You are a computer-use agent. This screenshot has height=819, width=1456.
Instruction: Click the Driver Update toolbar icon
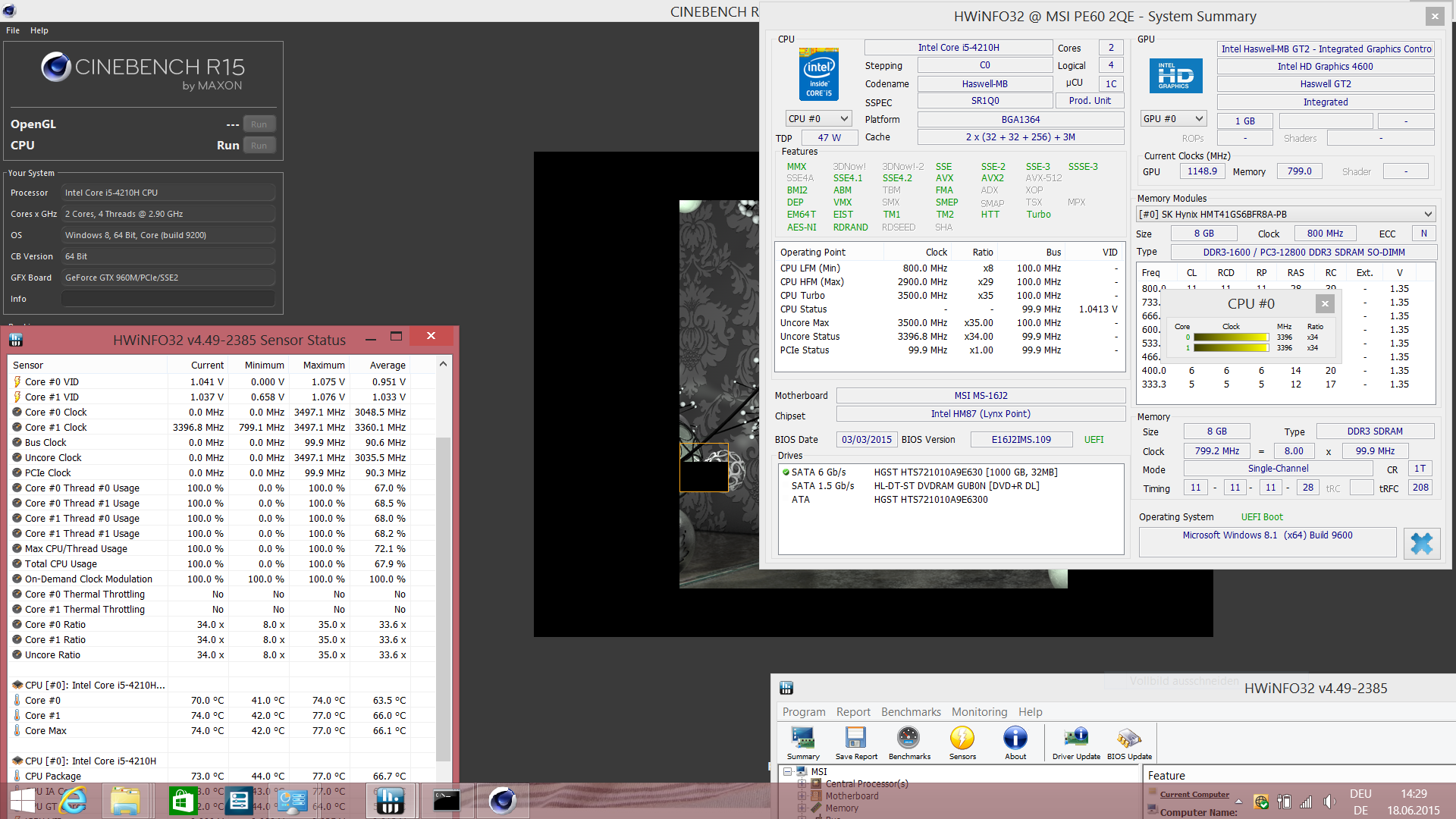point(1076,743)
